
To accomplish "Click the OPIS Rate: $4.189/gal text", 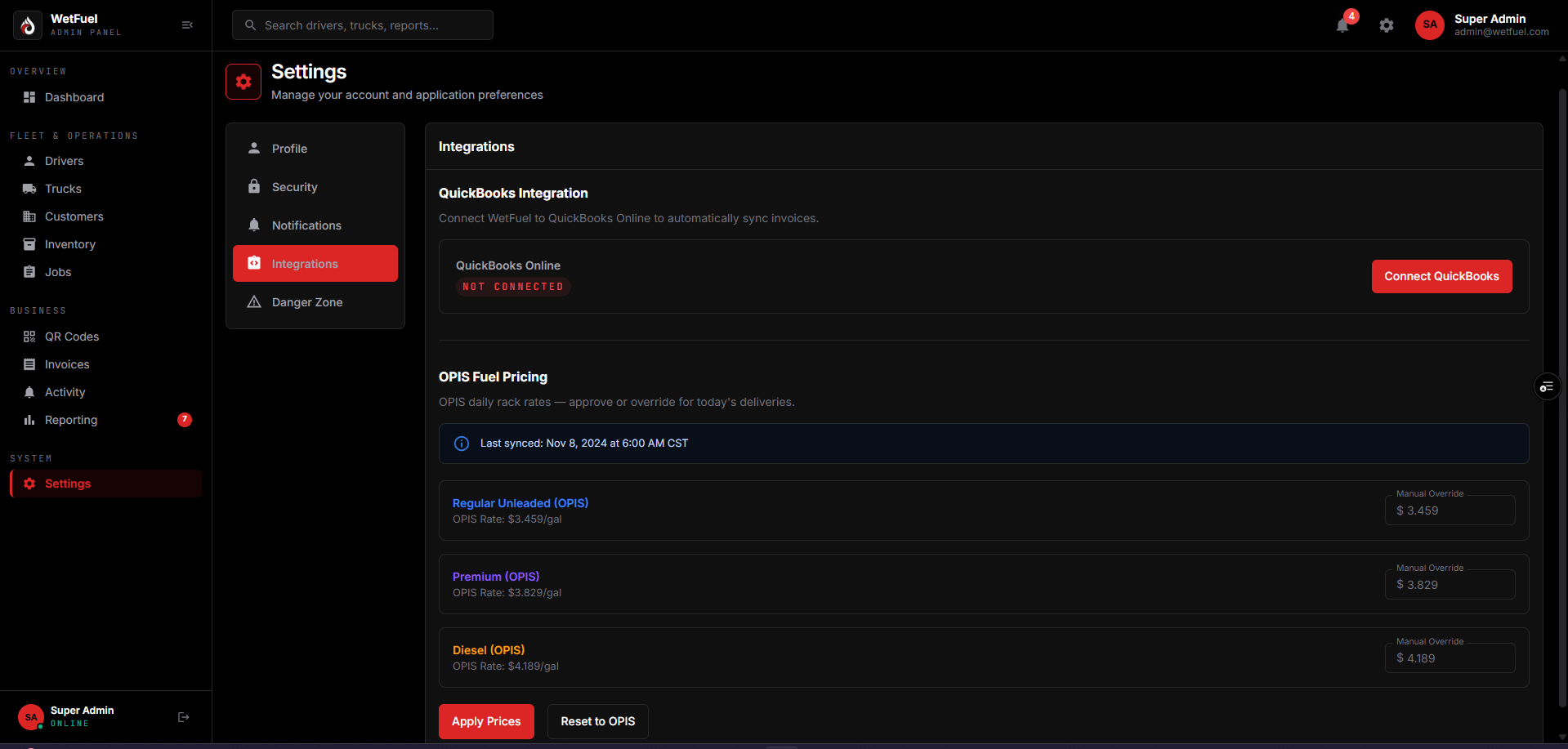I will 506,667.
